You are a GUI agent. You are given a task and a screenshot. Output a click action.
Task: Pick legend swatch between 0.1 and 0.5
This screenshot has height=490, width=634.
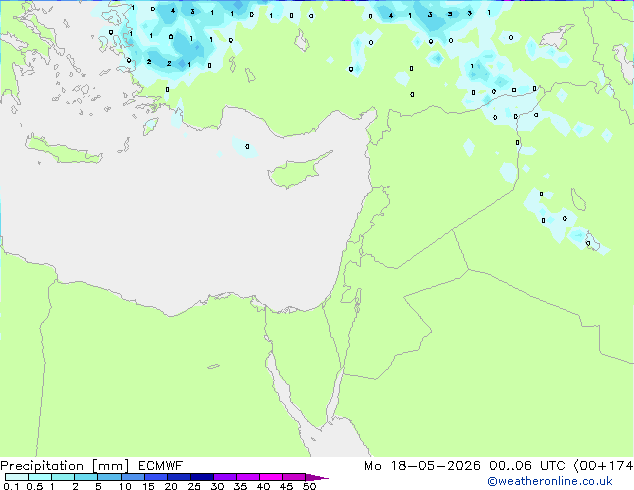(x=17, y=477)
